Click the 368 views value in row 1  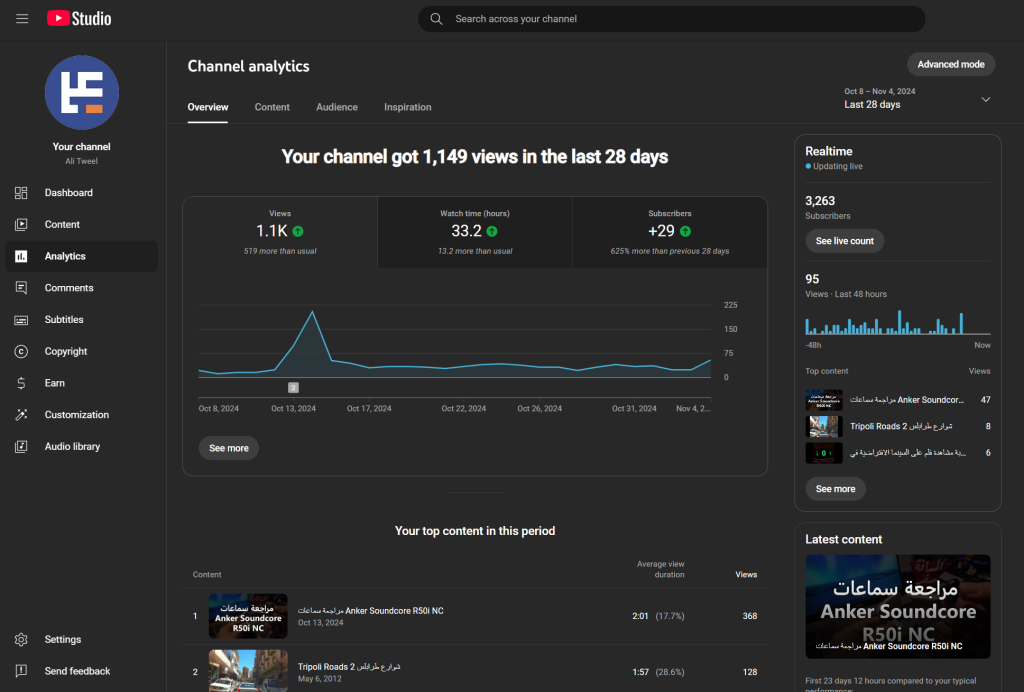pyautogui.click(x=750, y=616)
